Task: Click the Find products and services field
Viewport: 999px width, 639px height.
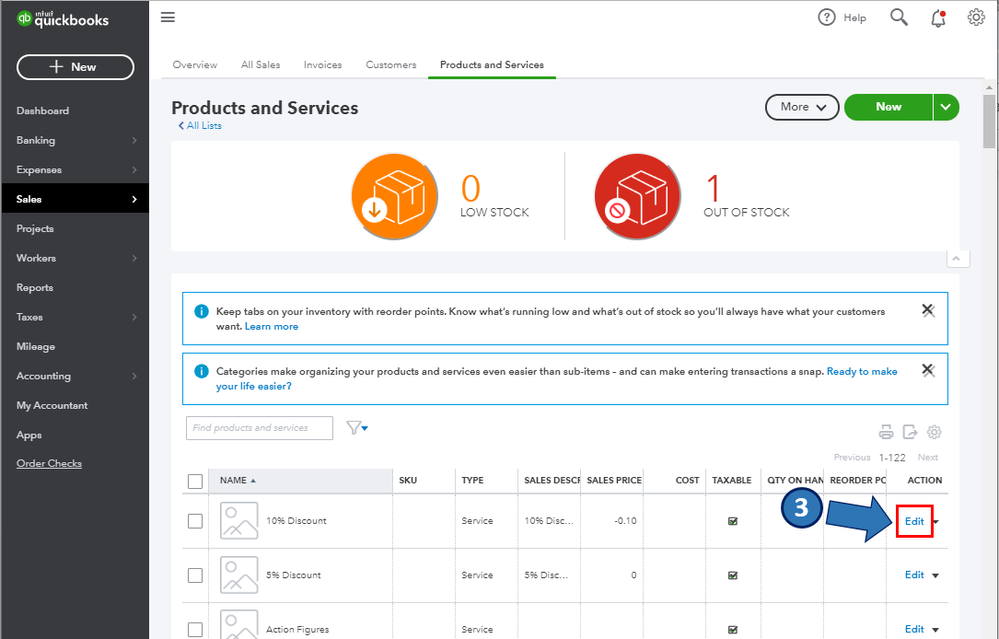Action: pos(259,428)
